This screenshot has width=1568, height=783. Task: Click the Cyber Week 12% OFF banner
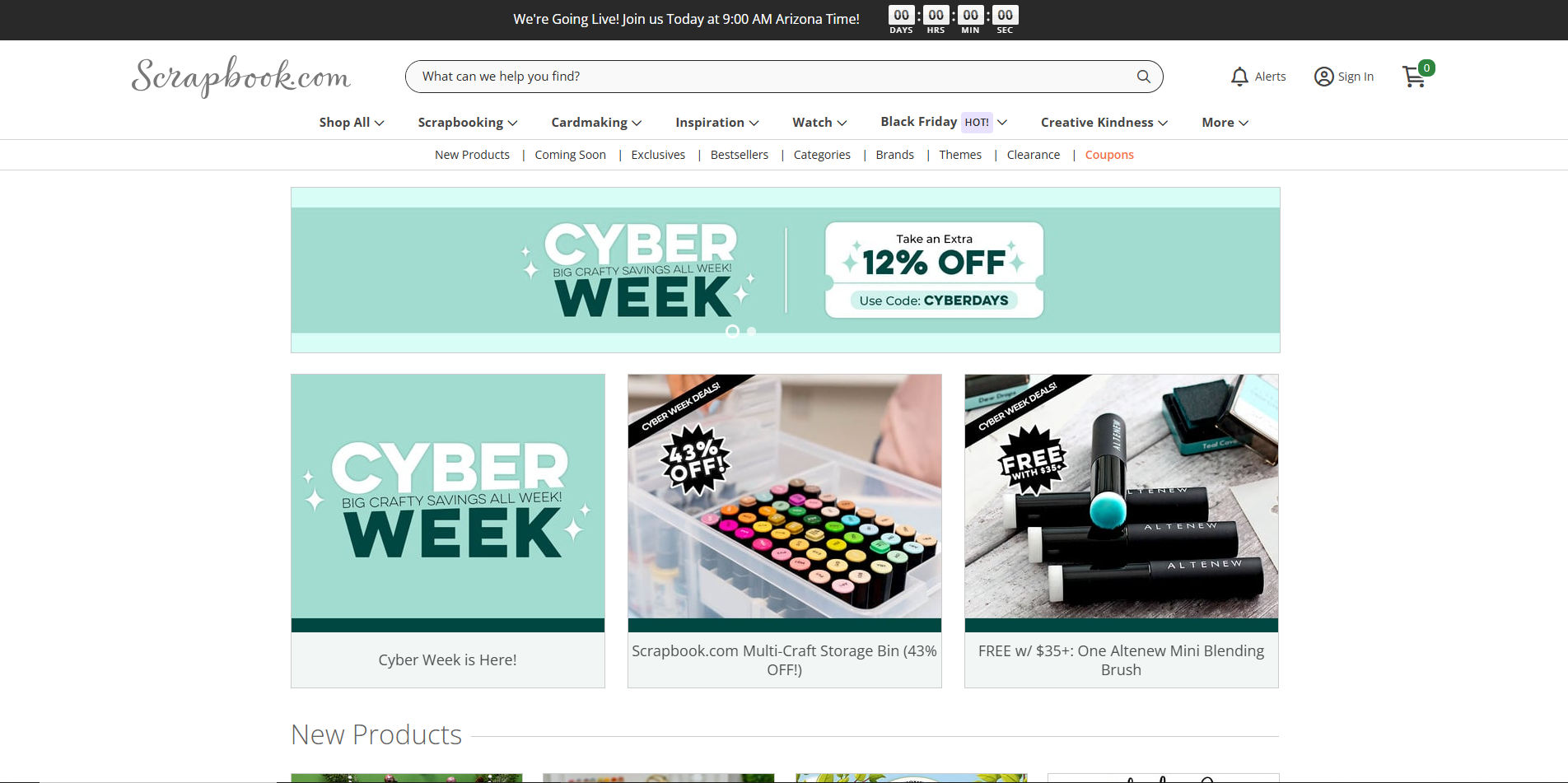(786, 270)
